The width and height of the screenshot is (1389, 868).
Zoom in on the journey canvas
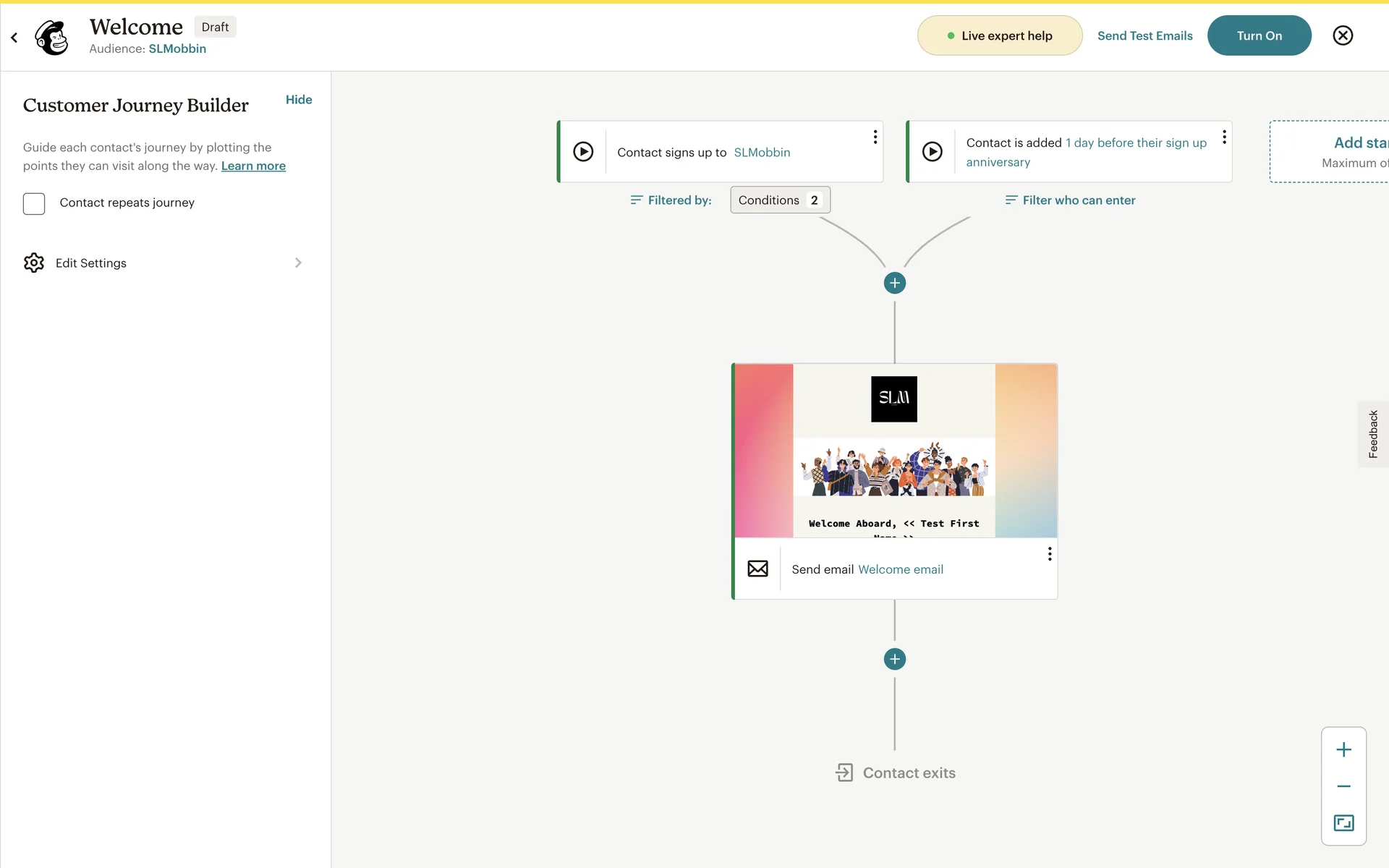[1343, 750]
